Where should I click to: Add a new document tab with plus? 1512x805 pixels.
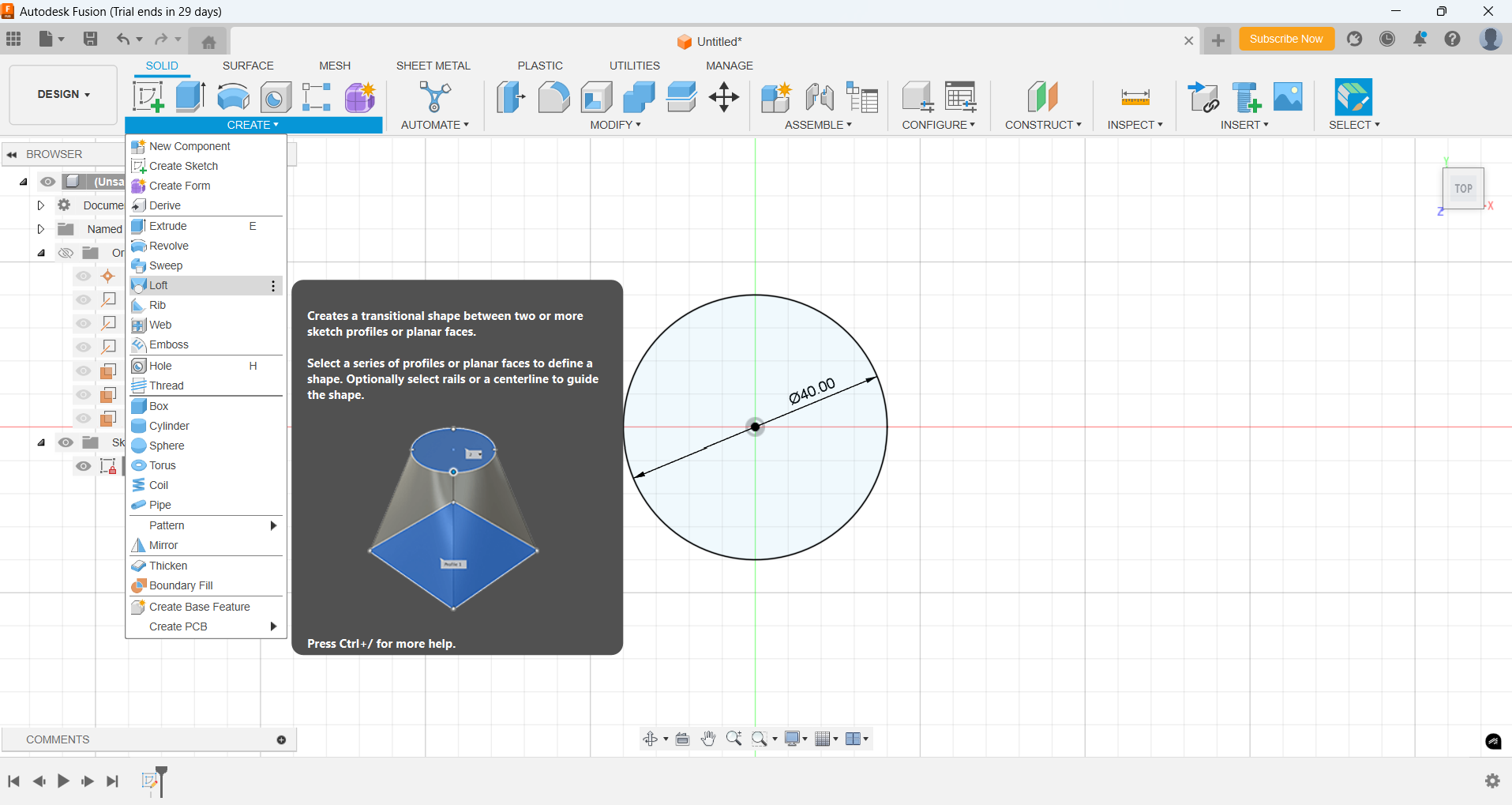click(1218, 40)
